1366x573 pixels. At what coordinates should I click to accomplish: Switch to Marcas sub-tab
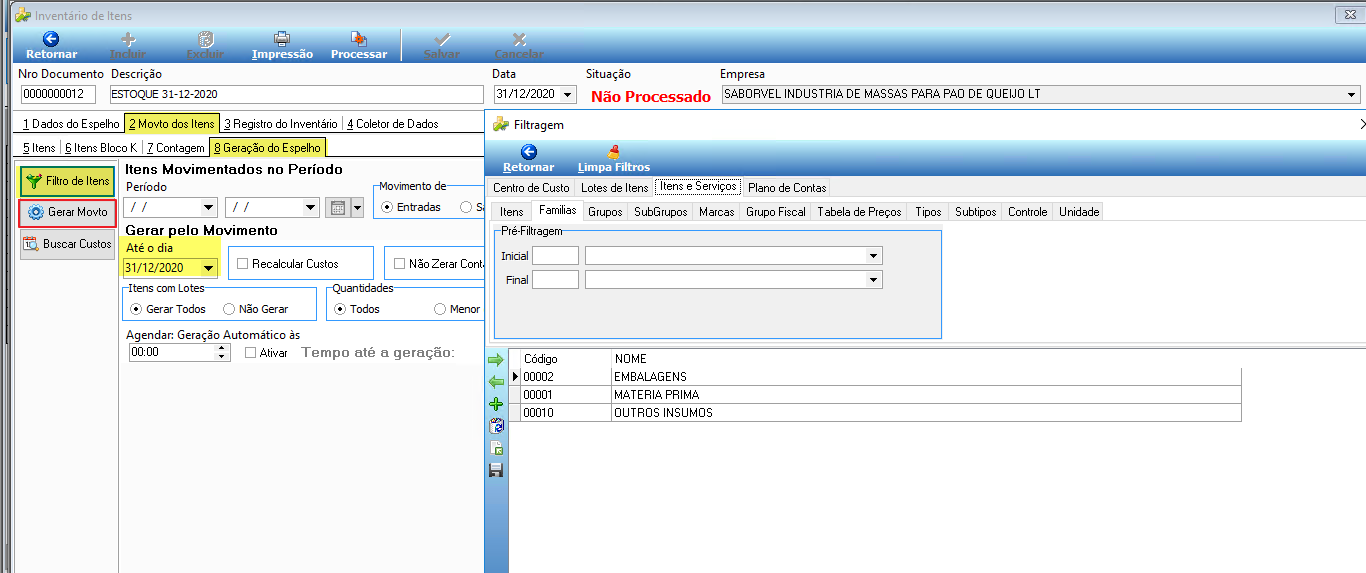pos(717,212)
